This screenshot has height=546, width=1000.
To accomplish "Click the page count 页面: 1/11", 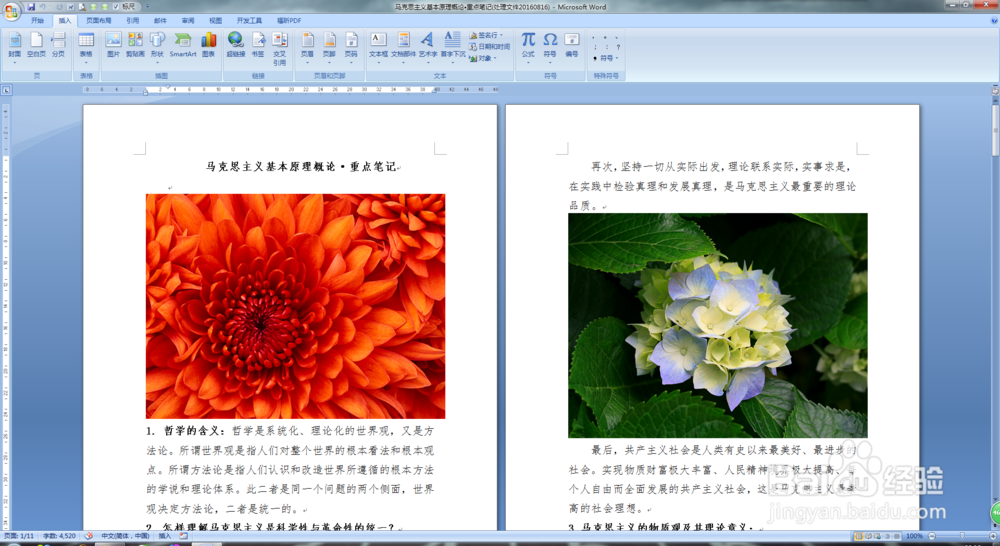I will (x=19, y=536).
